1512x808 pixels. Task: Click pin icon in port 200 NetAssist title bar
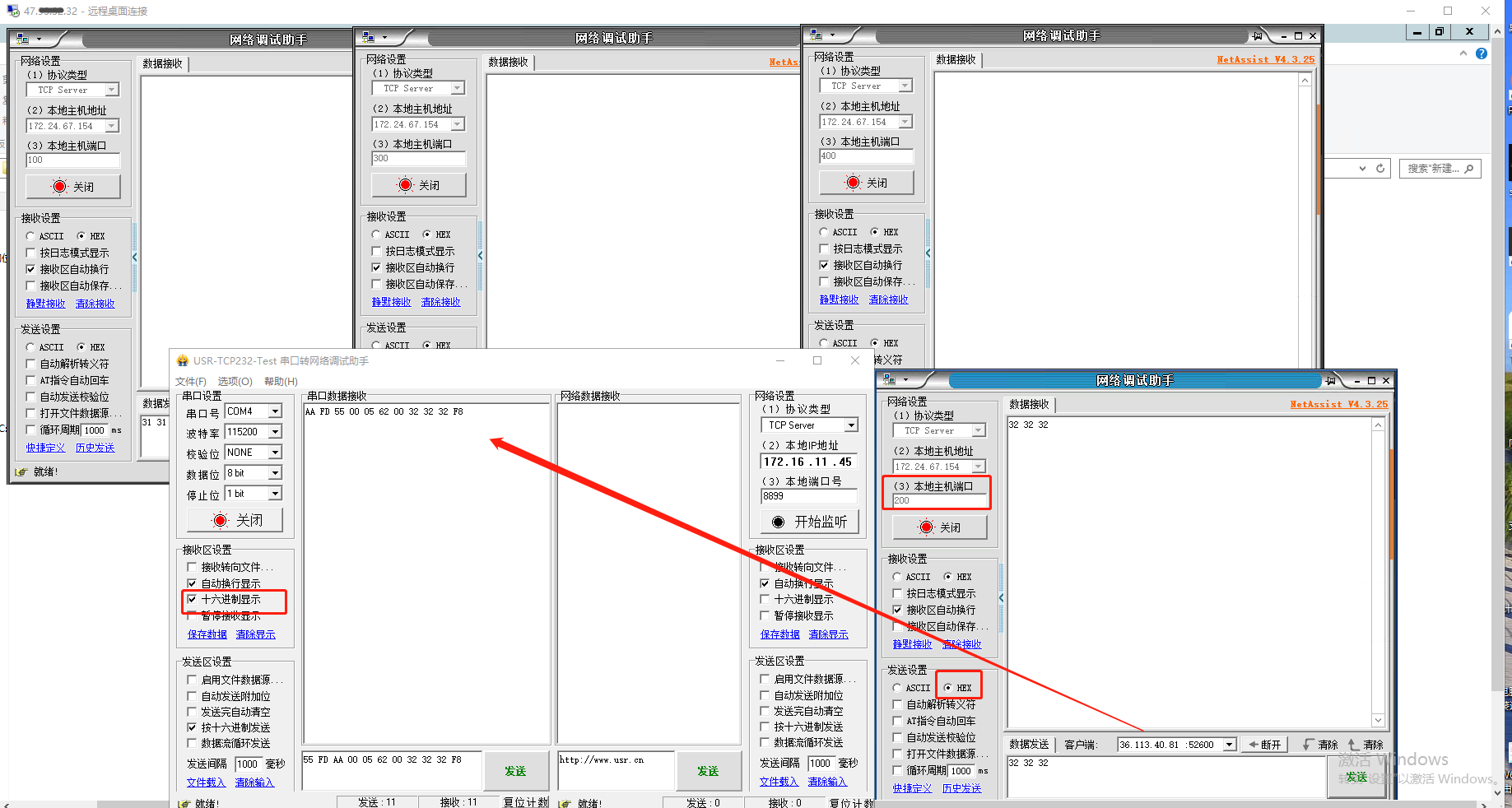pos(1330,380)
